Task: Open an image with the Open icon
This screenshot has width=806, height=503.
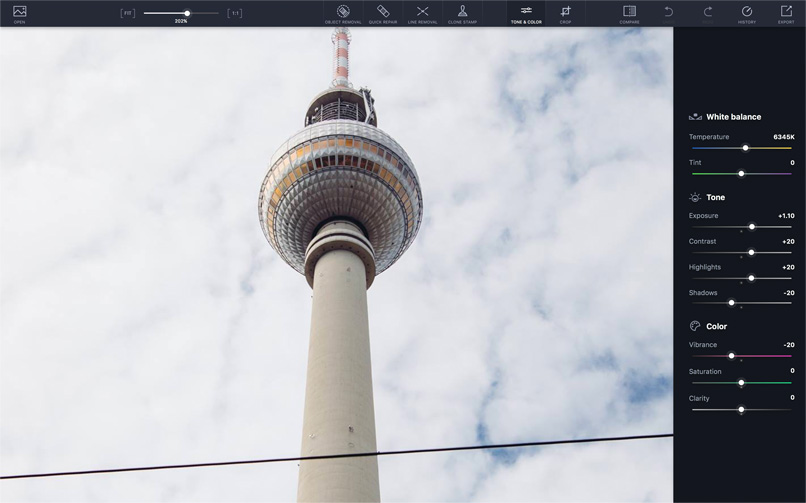Action: point(20,14)
